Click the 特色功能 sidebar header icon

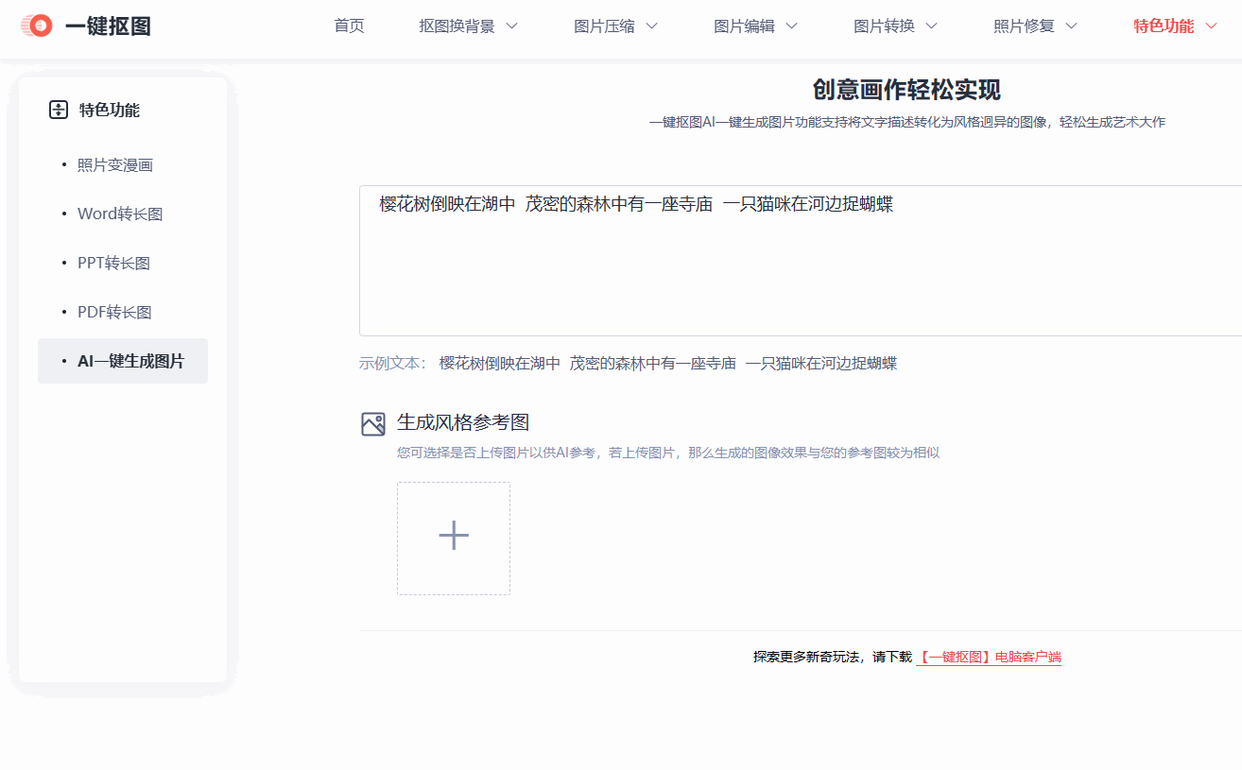tap(58, 110)
